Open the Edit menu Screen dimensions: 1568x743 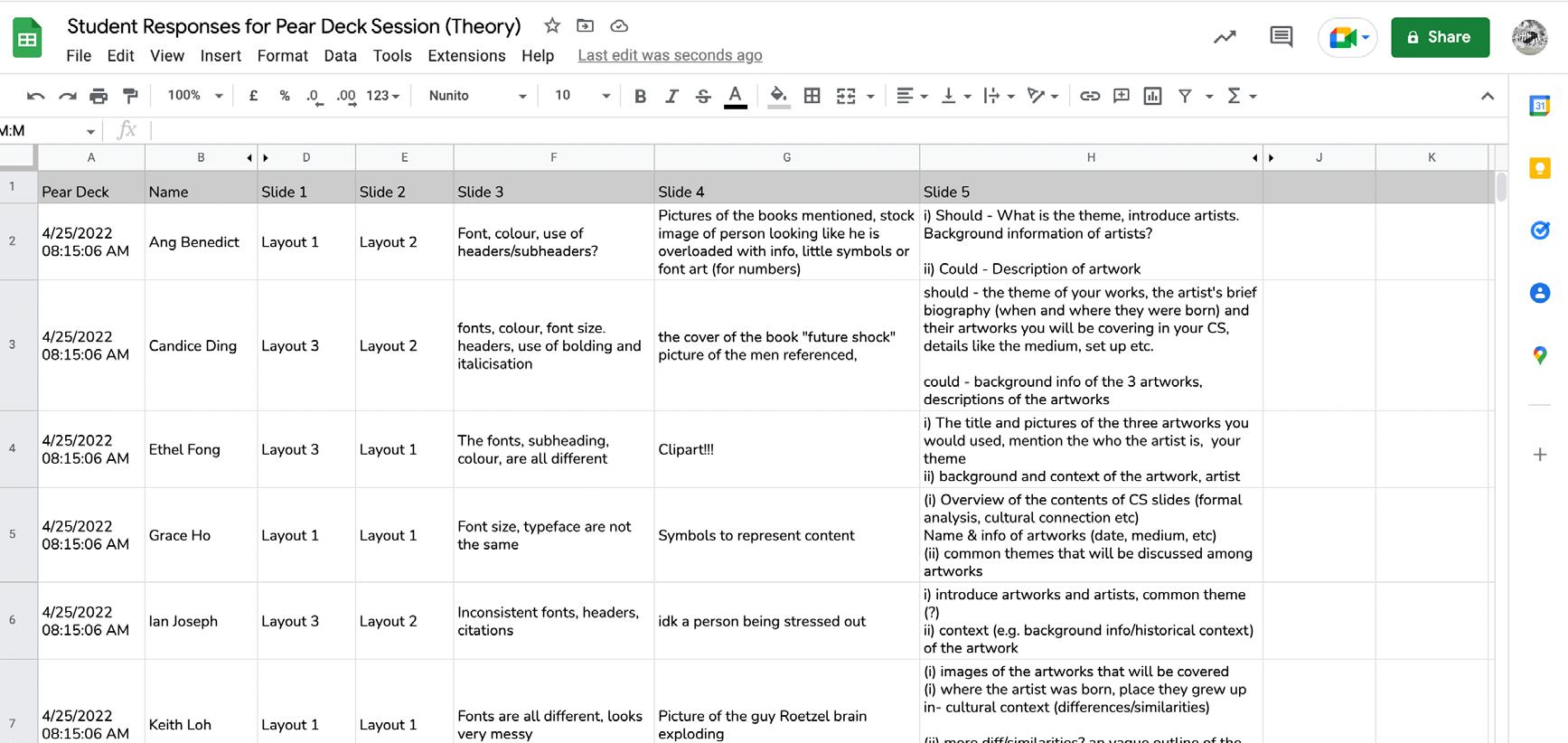[120, 56]
